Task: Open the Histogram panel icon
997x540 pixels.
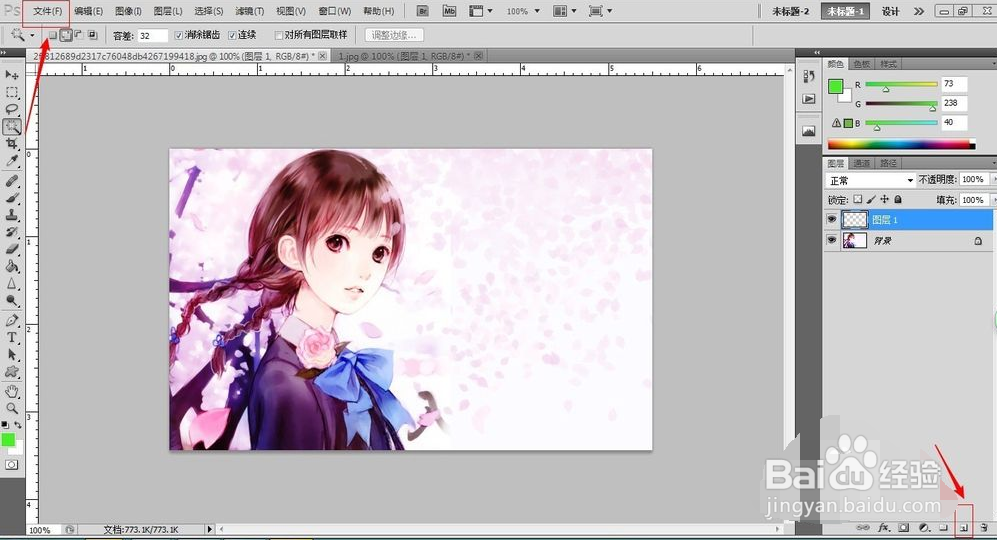Action: [x=809, y=131]
